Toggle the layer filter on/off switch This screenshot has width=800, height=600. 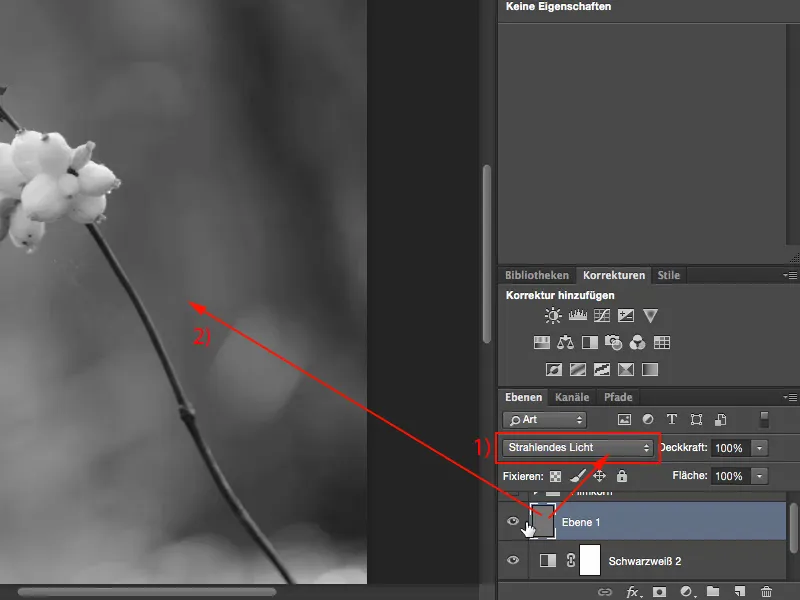tap(764, 419)
